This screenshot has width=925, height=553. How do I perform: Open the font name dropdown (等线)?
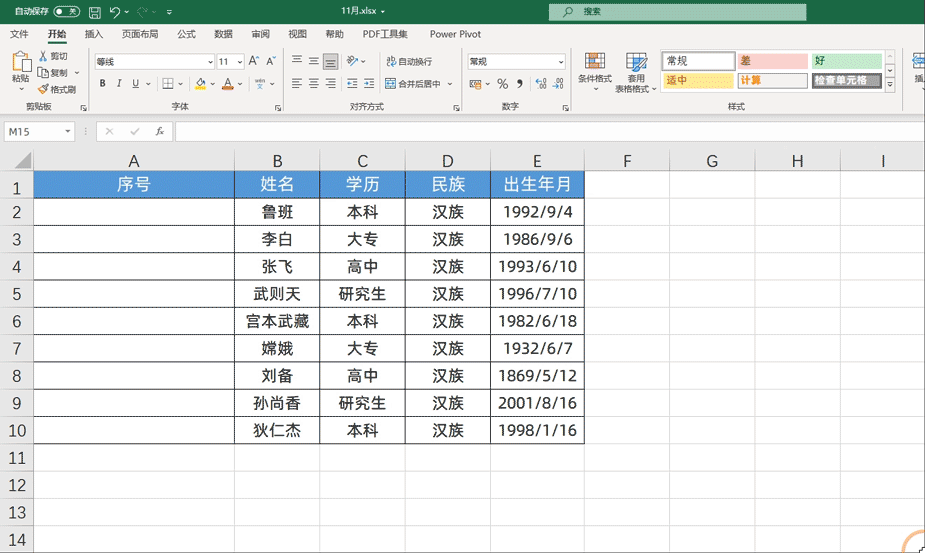coord(209,61)
